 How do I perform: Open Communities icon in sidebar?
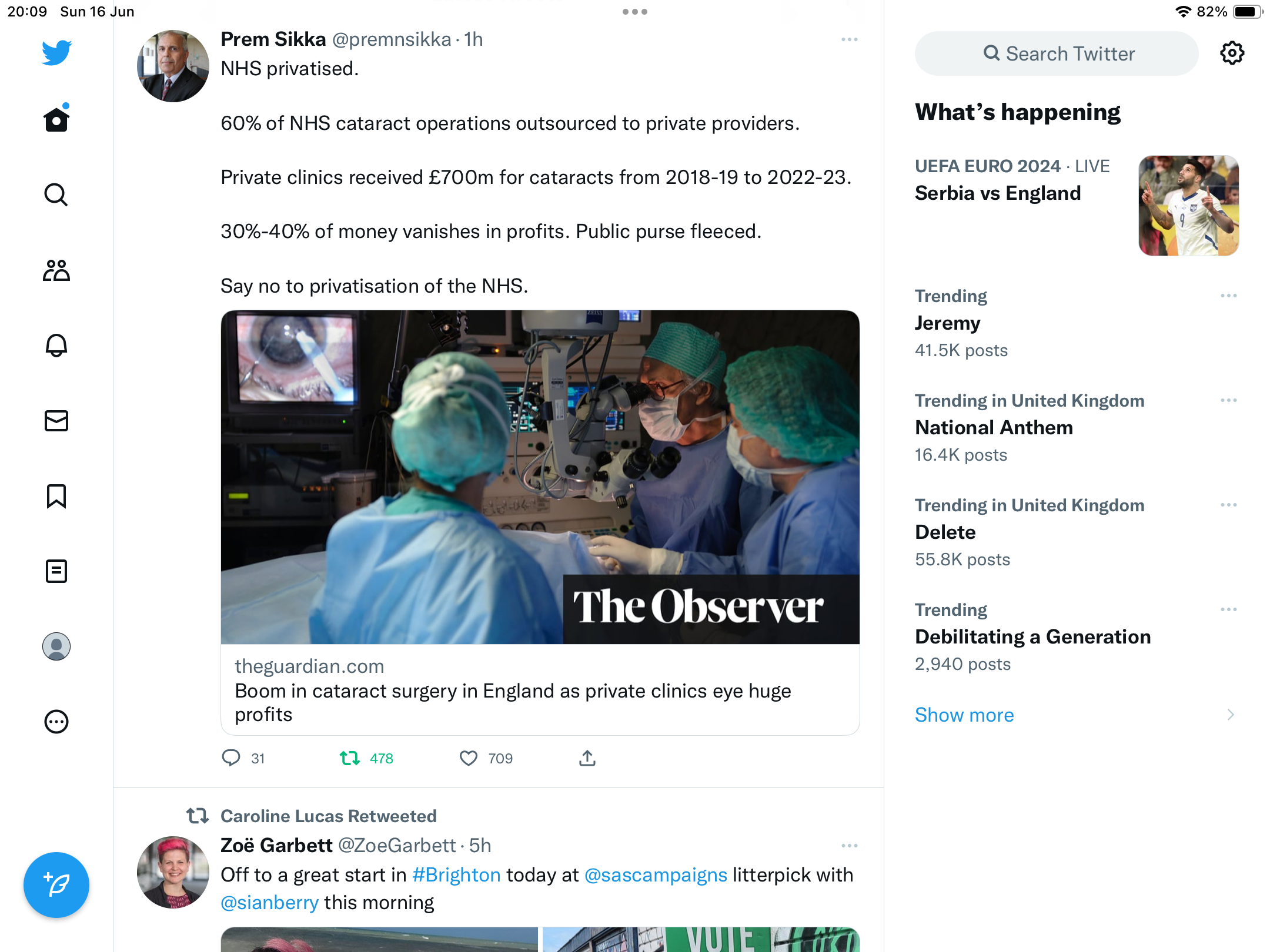click(56, 270)
